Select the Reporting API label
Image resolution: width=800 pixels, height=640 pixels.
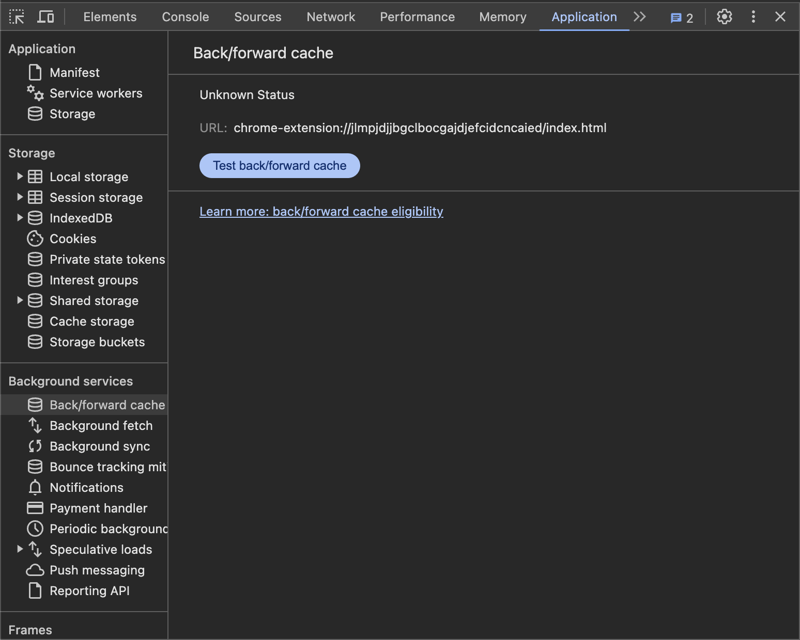(x=89, y=590)
